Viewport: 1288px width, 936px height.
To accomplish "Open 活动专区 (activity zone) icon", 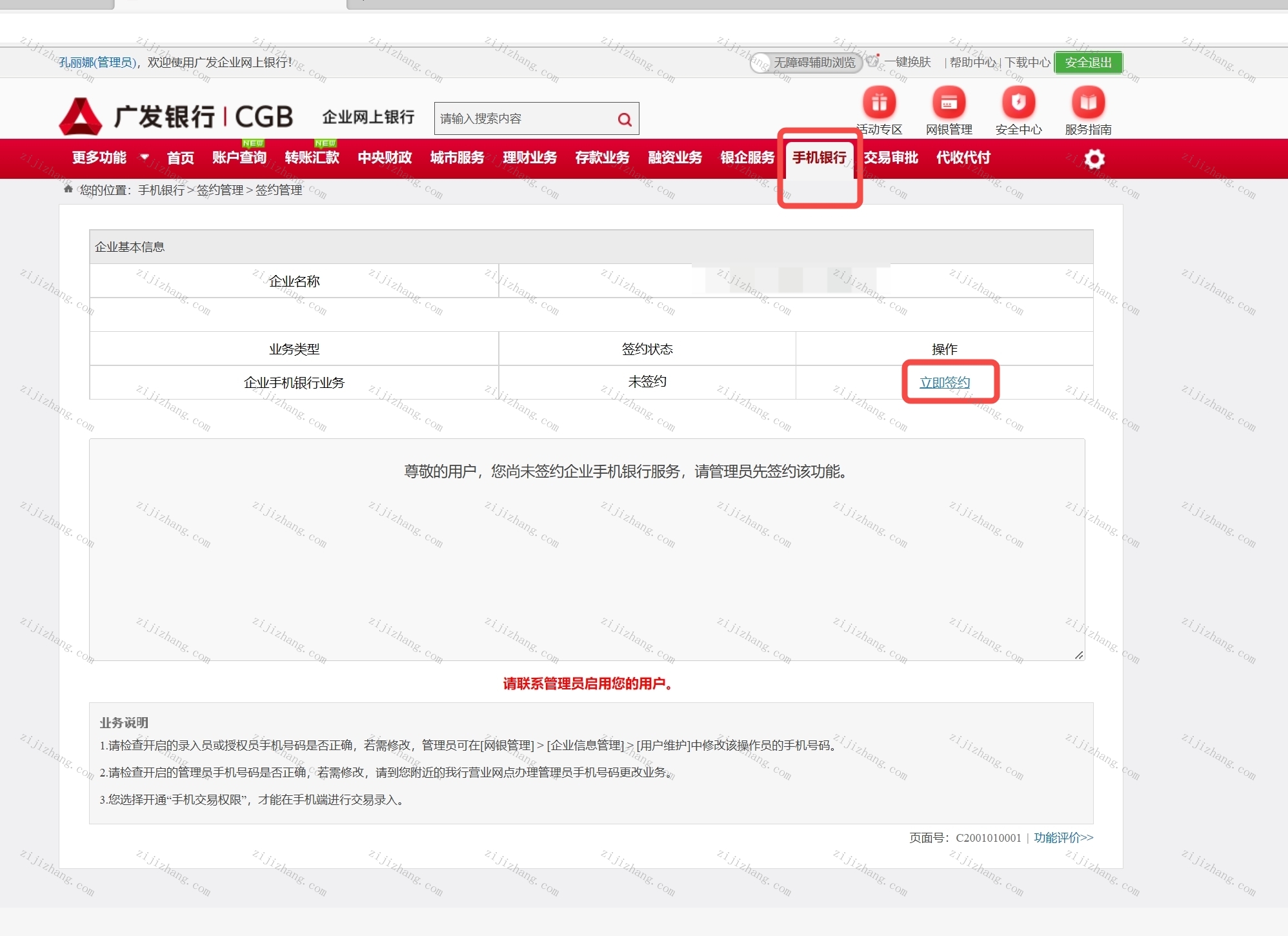I will (878, 103).
